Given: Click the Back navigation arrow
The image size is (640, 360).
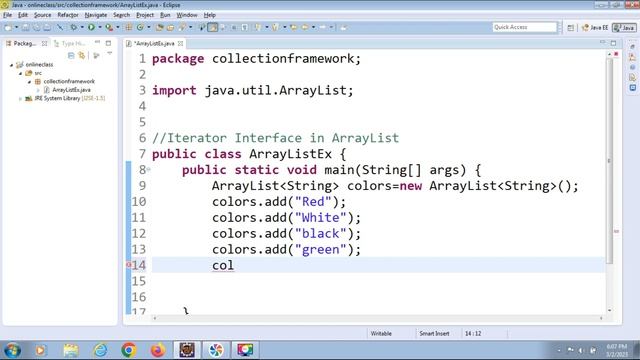Looking at the screenshot, I should 304,27.
